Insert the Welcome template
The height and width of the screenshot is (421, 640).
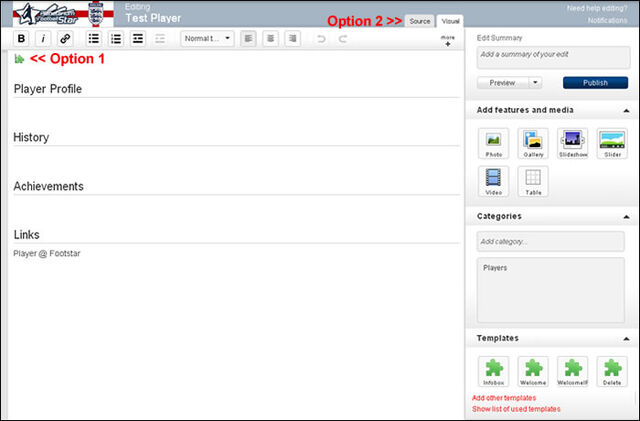[x=533, y=372]
